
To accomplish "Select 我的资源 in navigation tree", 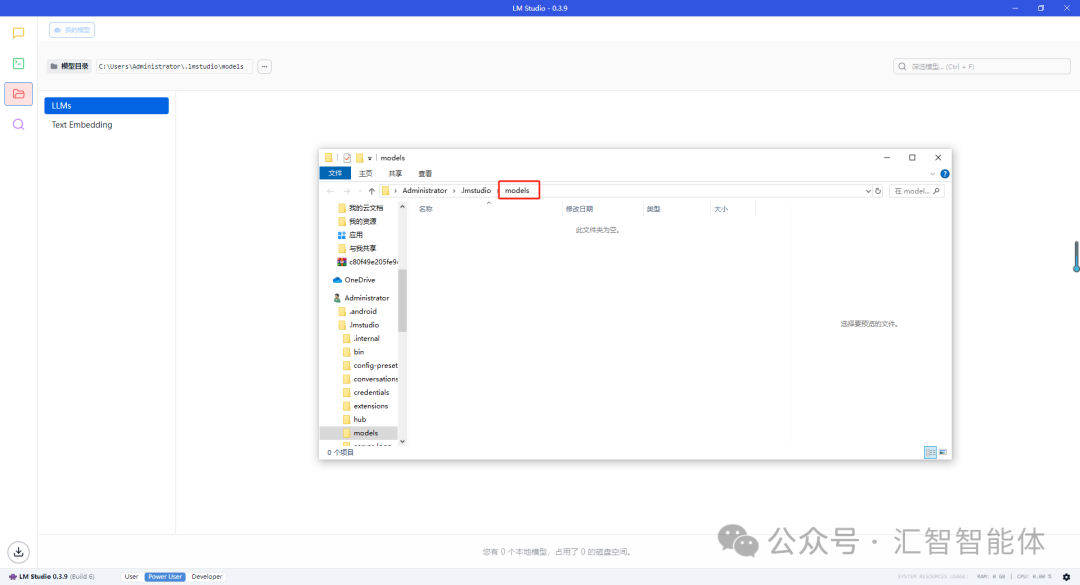I will tap(357, 222).
